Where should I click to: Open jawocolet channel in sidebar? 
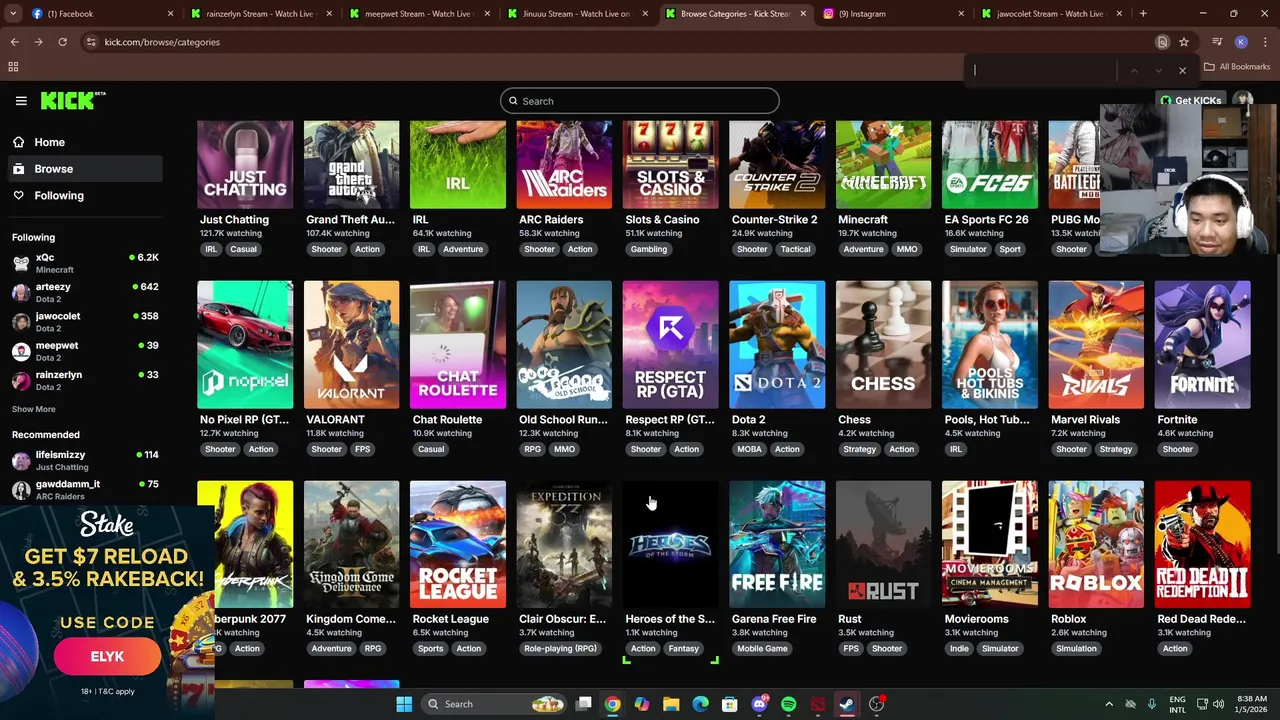coord(85,322)
